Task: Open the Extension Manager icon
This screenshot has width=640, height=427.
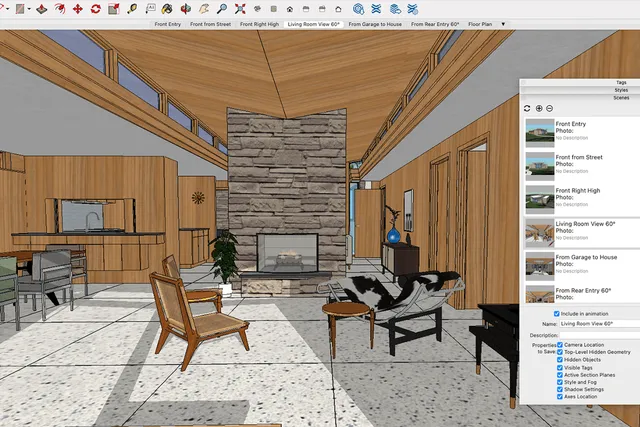Action: (x=413, y=9)
